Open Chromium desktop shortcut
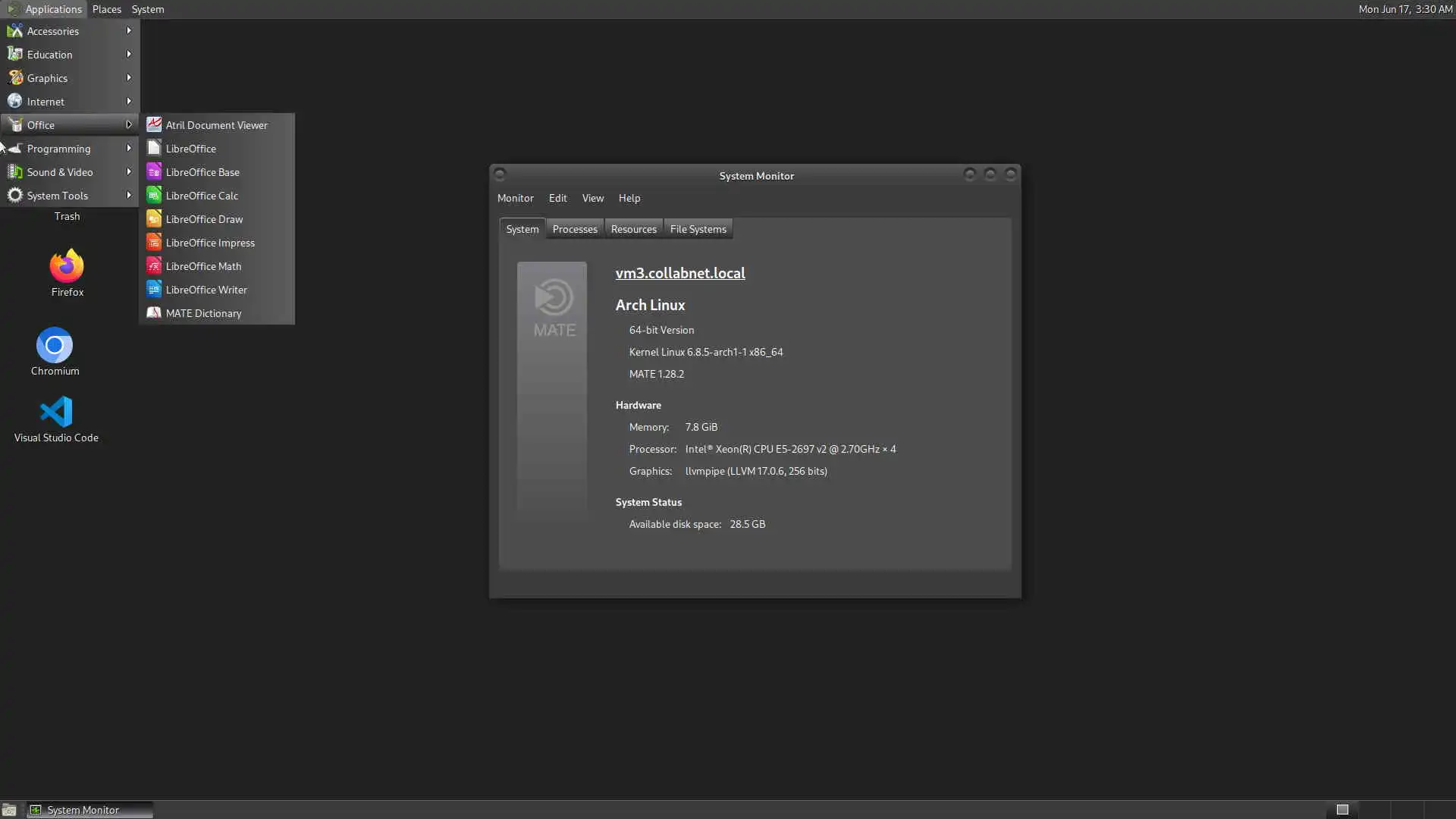Viewport: 1456px width, 819px height. click(x=55, y=347)
